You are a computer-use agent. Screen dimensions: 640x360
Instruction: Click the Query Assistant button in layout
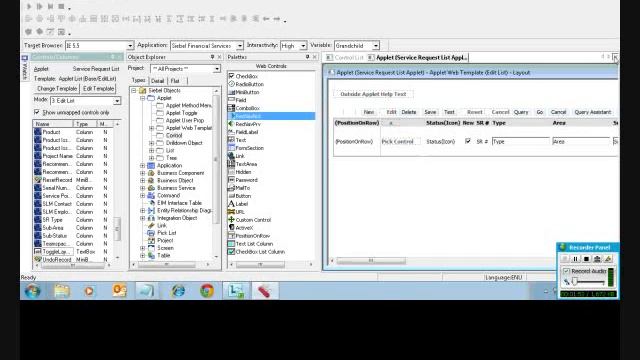pyautogui.click(x=593, y=112)
